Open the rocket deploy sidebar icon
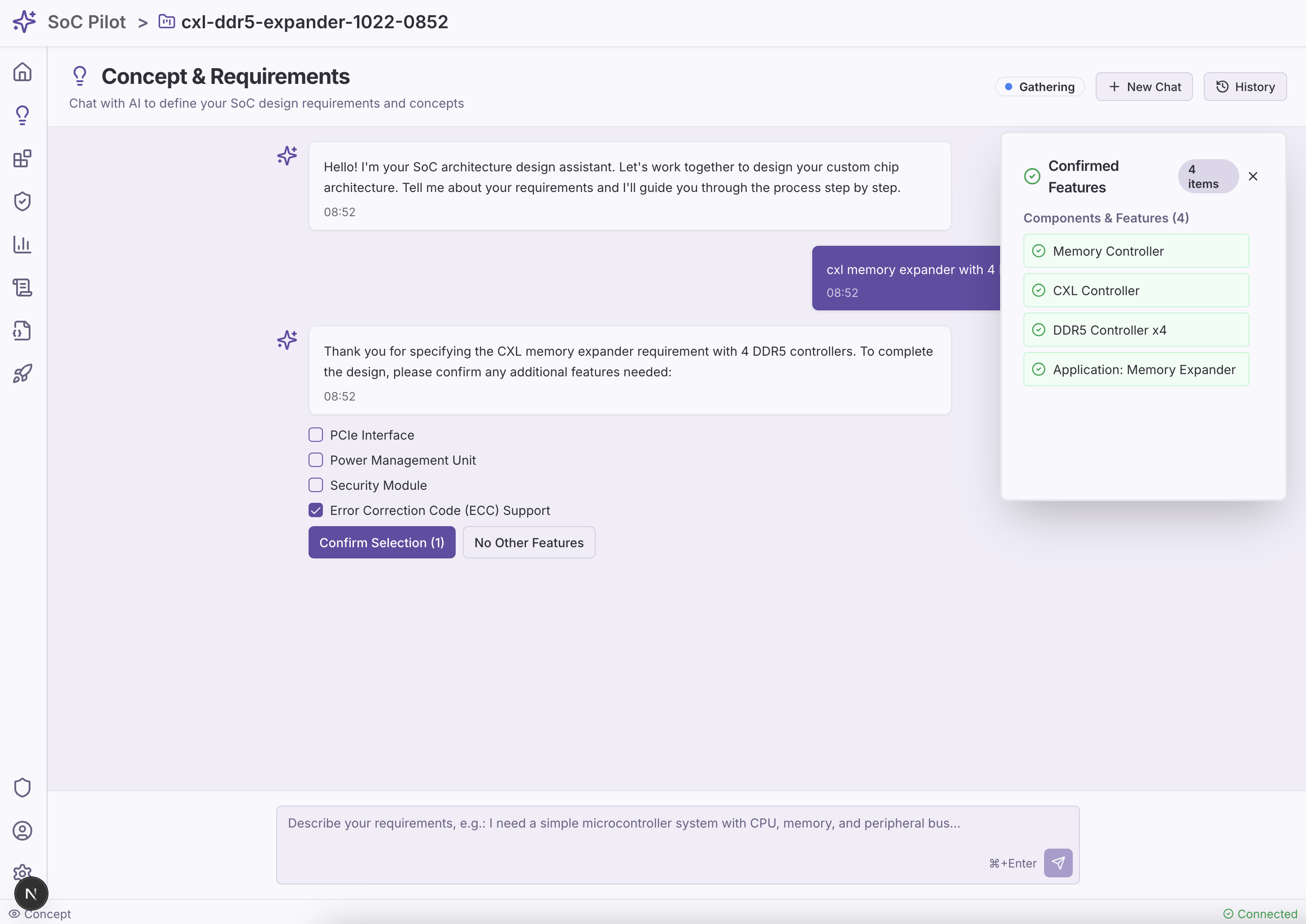This screenshot has height=924, width=1306. [22, 374]
